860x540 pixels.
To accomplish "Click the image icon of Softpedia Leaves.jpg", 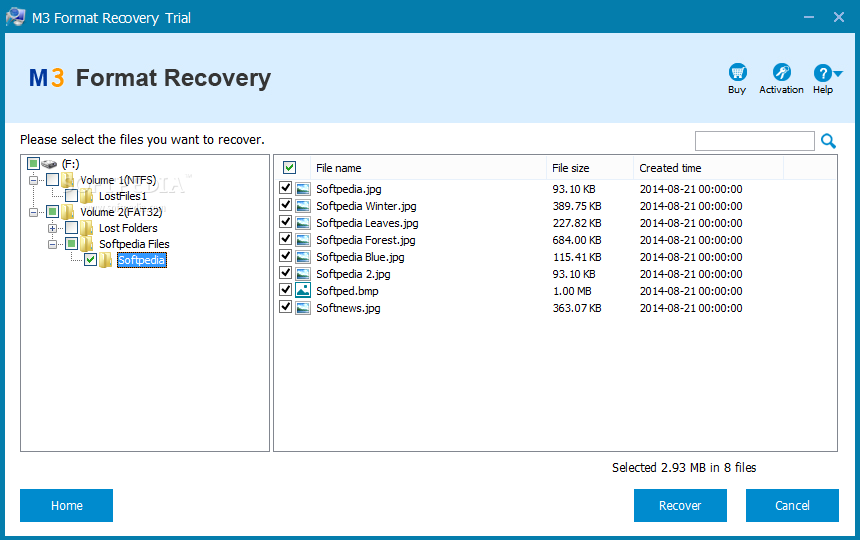I will click(303, 223).
